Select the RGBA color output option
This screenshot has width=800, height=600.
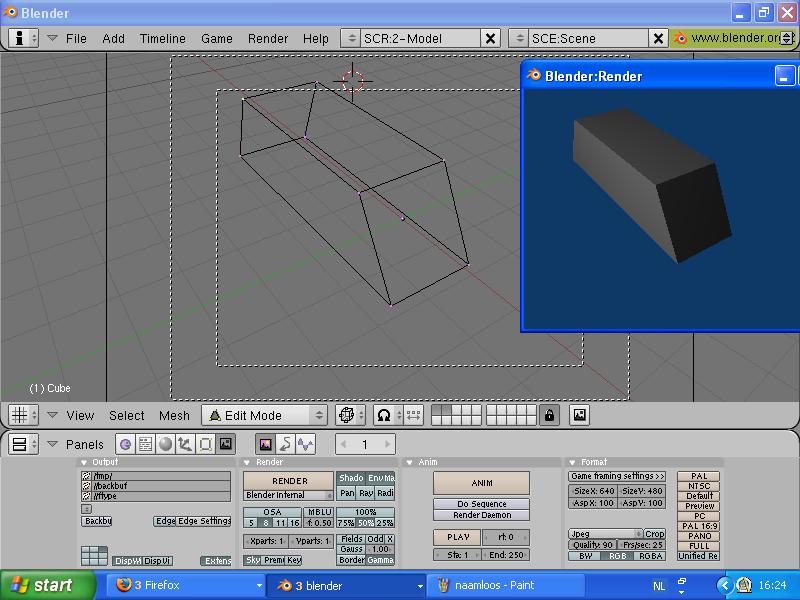coord(651,556)
